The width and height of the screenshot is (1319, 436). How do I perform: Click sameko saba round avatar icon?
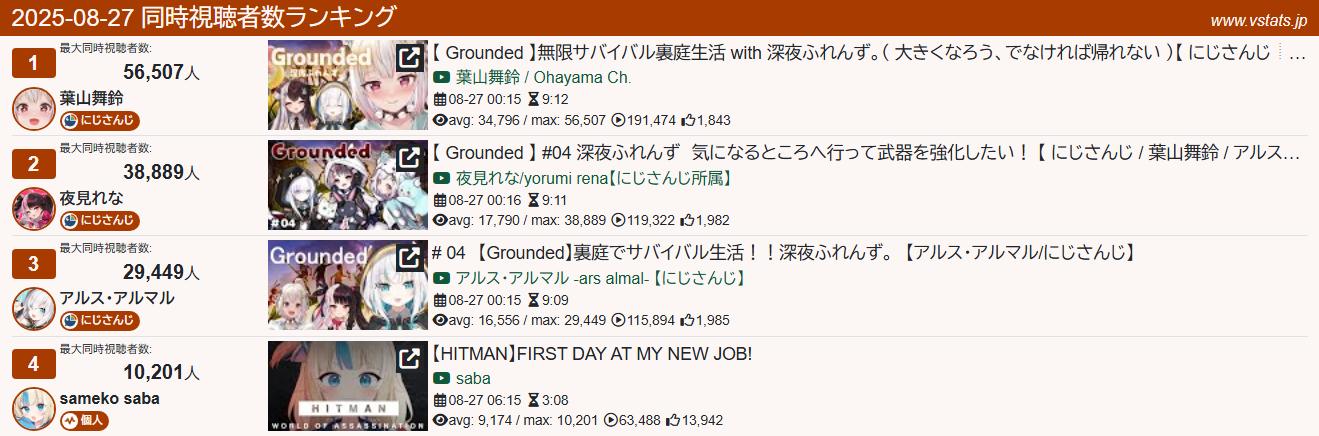32,409
